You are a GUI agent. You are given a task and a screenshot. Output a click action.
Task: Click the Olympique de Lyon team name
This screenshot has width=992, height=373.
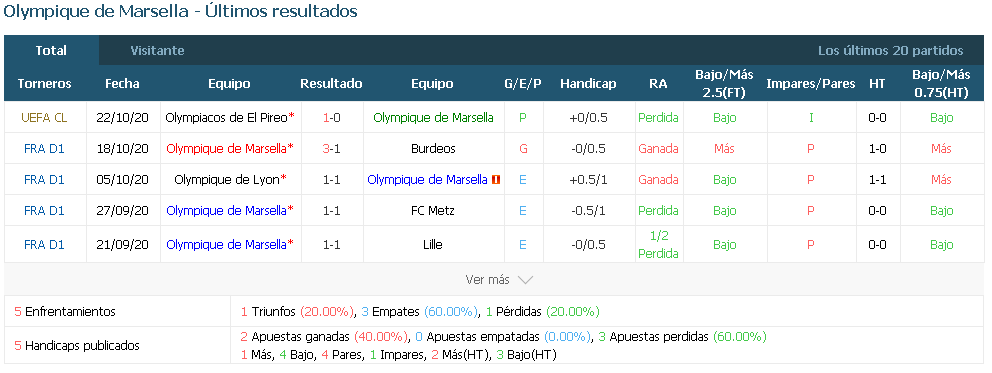click(x=226, y=180)
